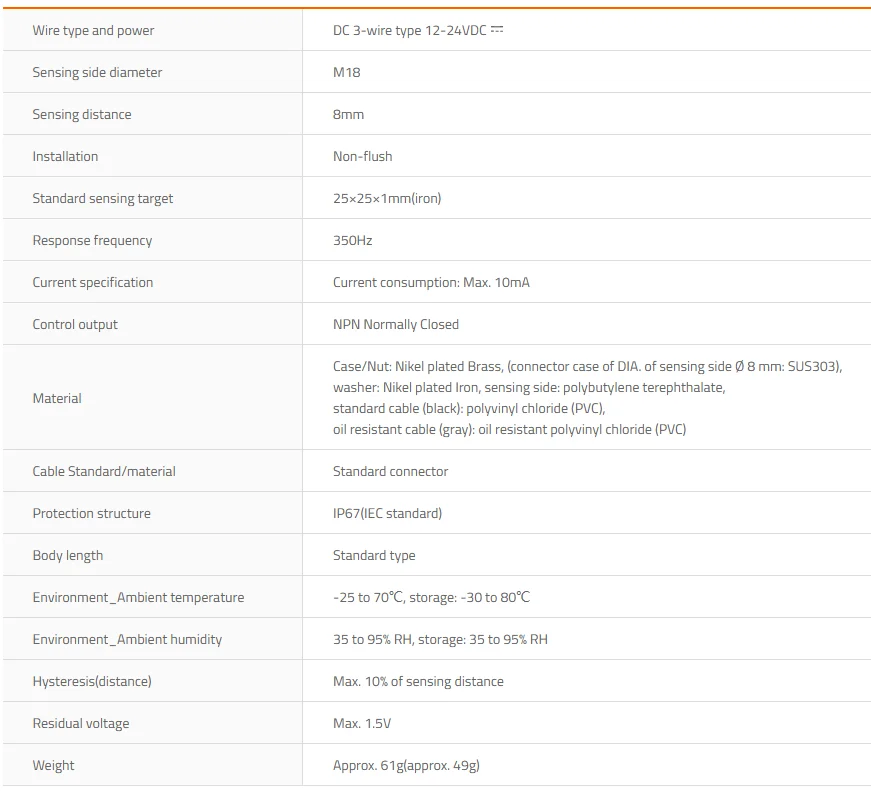The image size is (871, 801).
Task: Click the "Sensing distance" row label
Action: click(x=81, y=115)
